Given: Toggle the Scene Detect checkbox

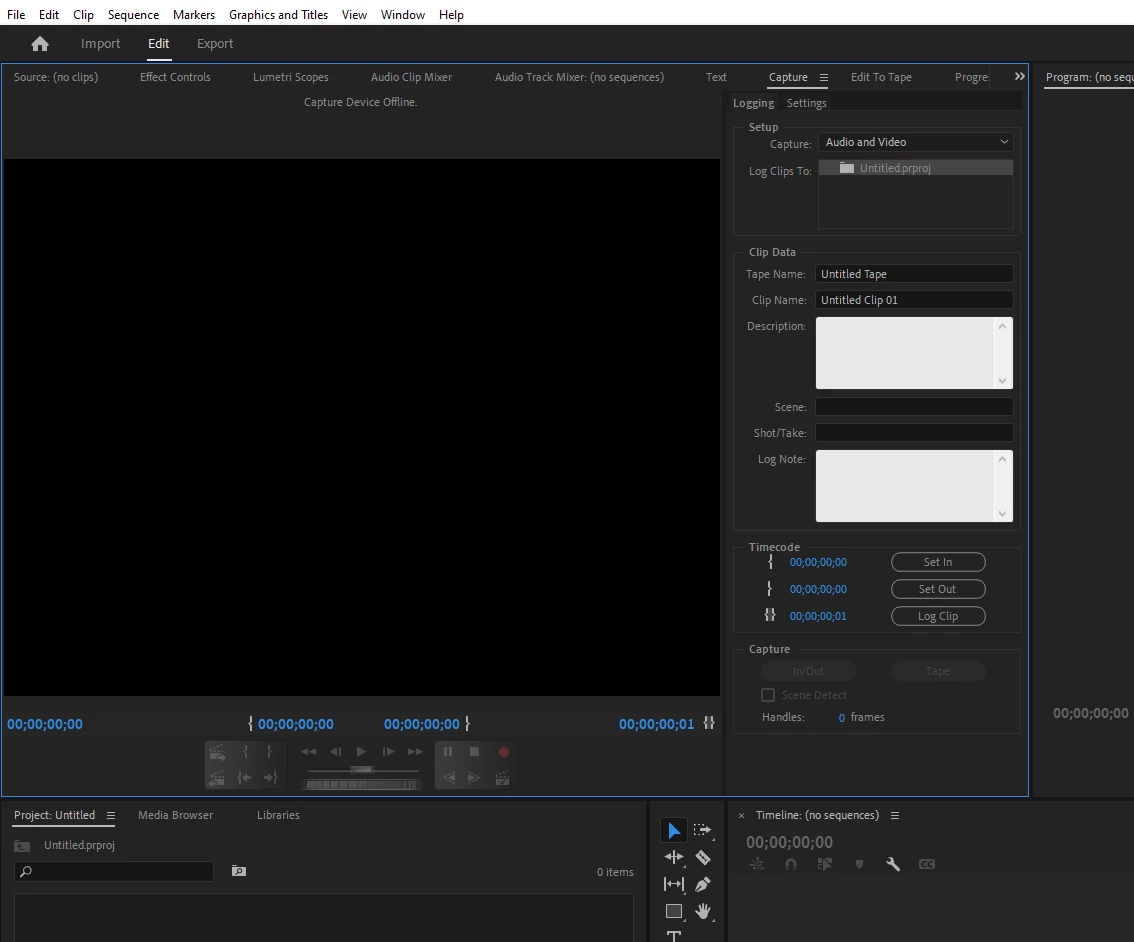Looking at the screenshot, I should [768, 695].
